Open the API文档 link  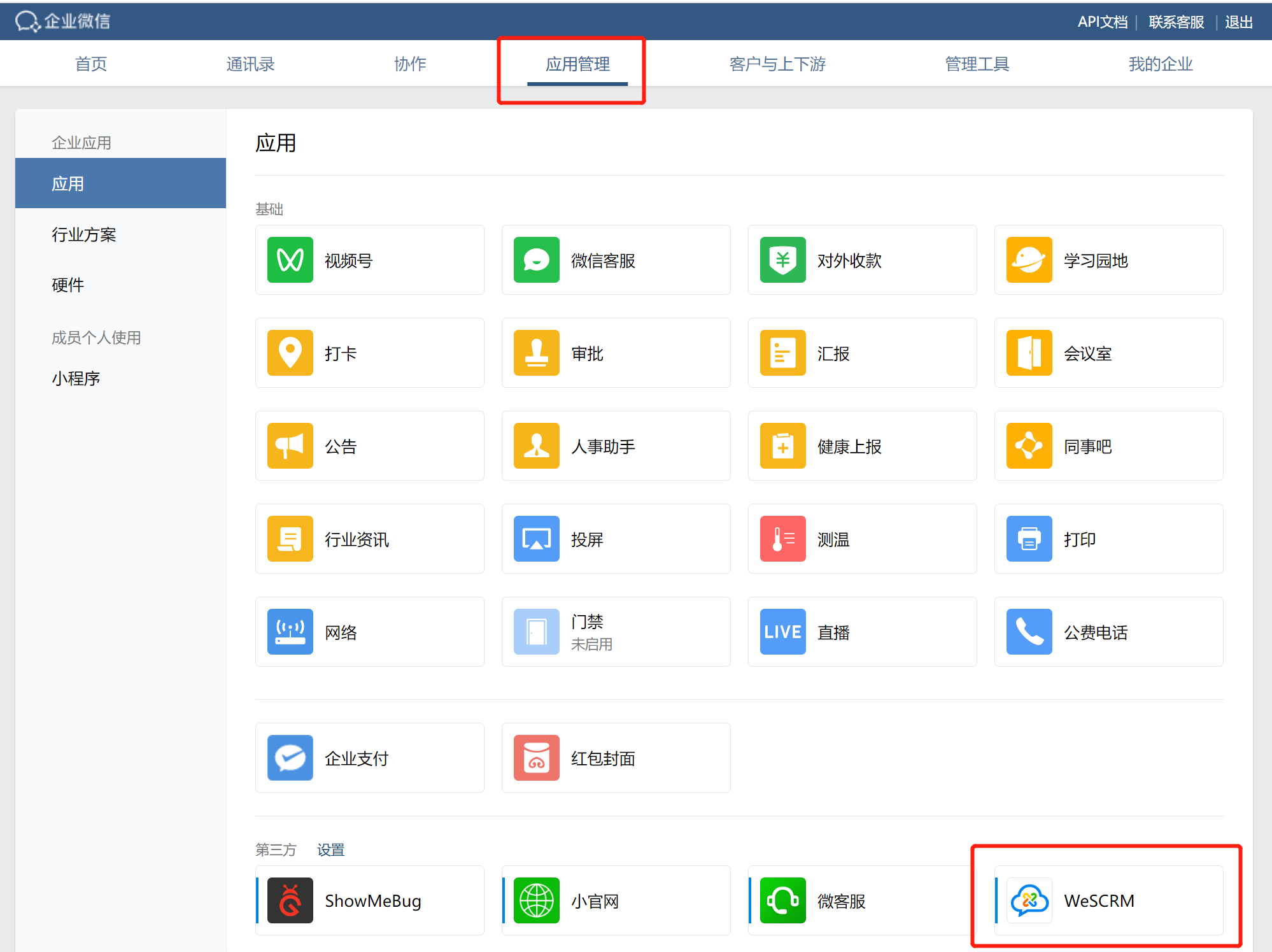(x=1102, y=22)
